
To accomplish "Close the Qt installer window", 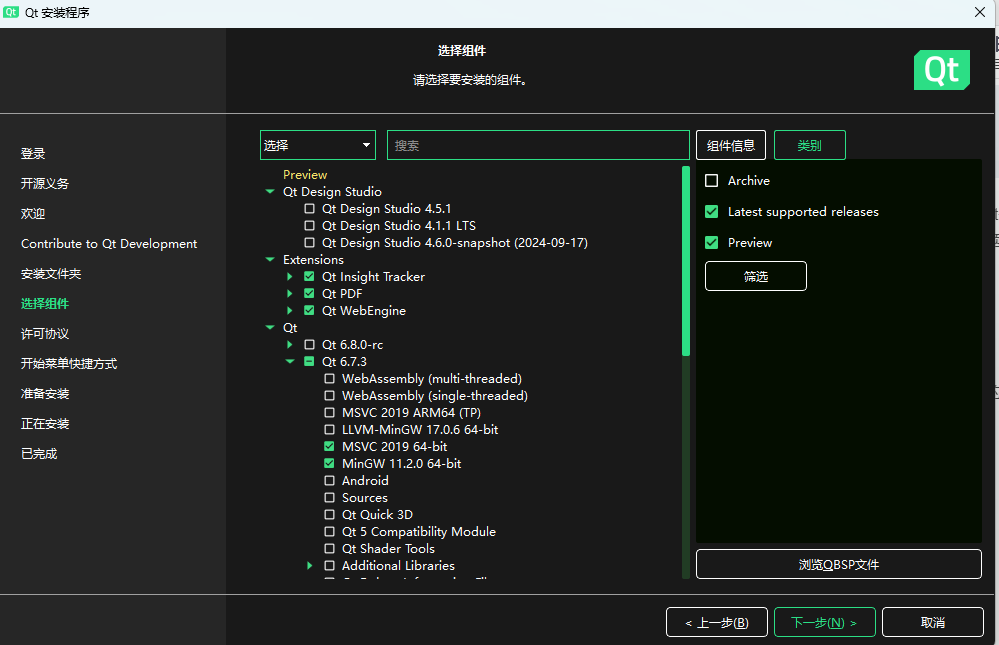I will point(980,12).
